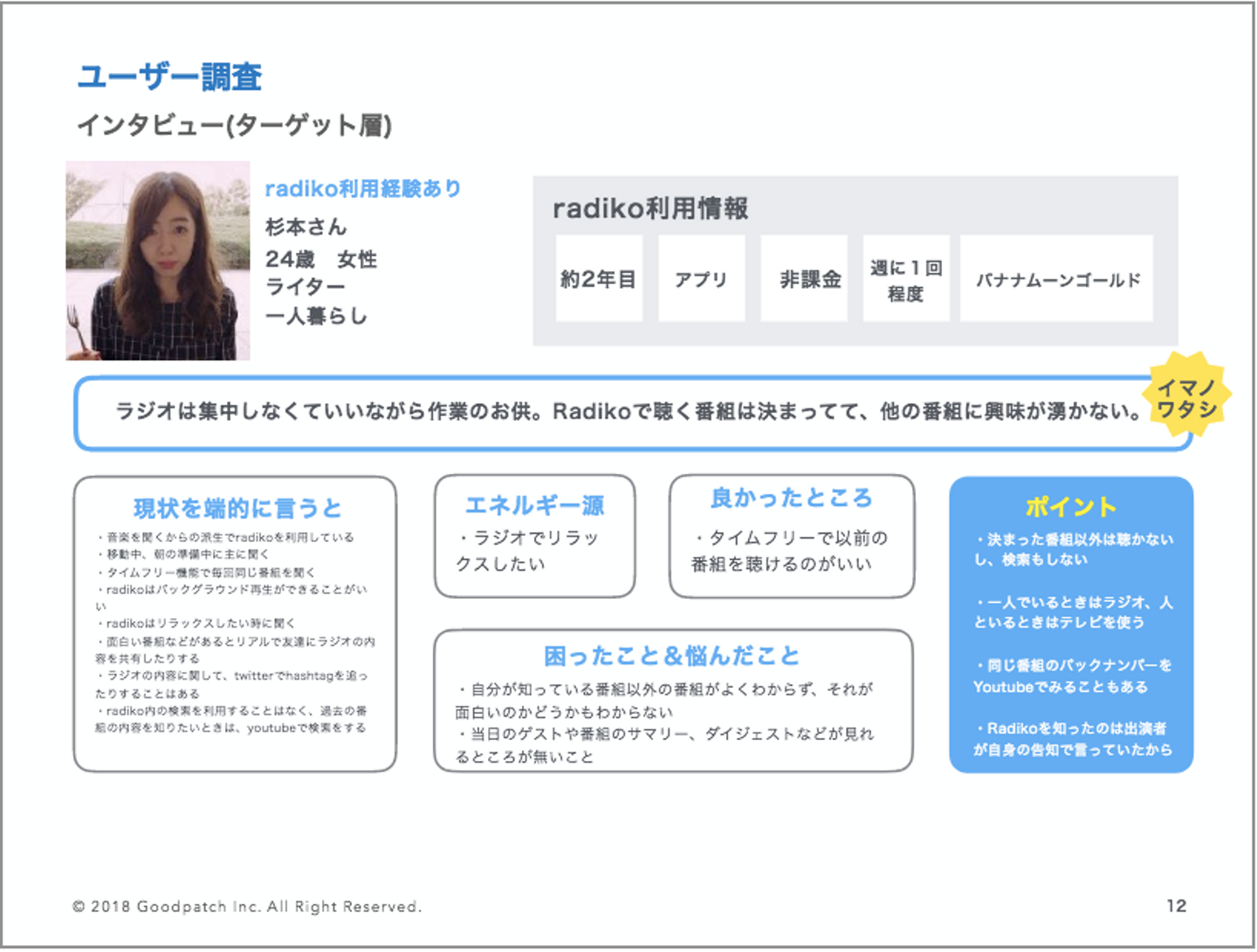
Task: Click the "アプリ" info box
Action: [701, 278]
